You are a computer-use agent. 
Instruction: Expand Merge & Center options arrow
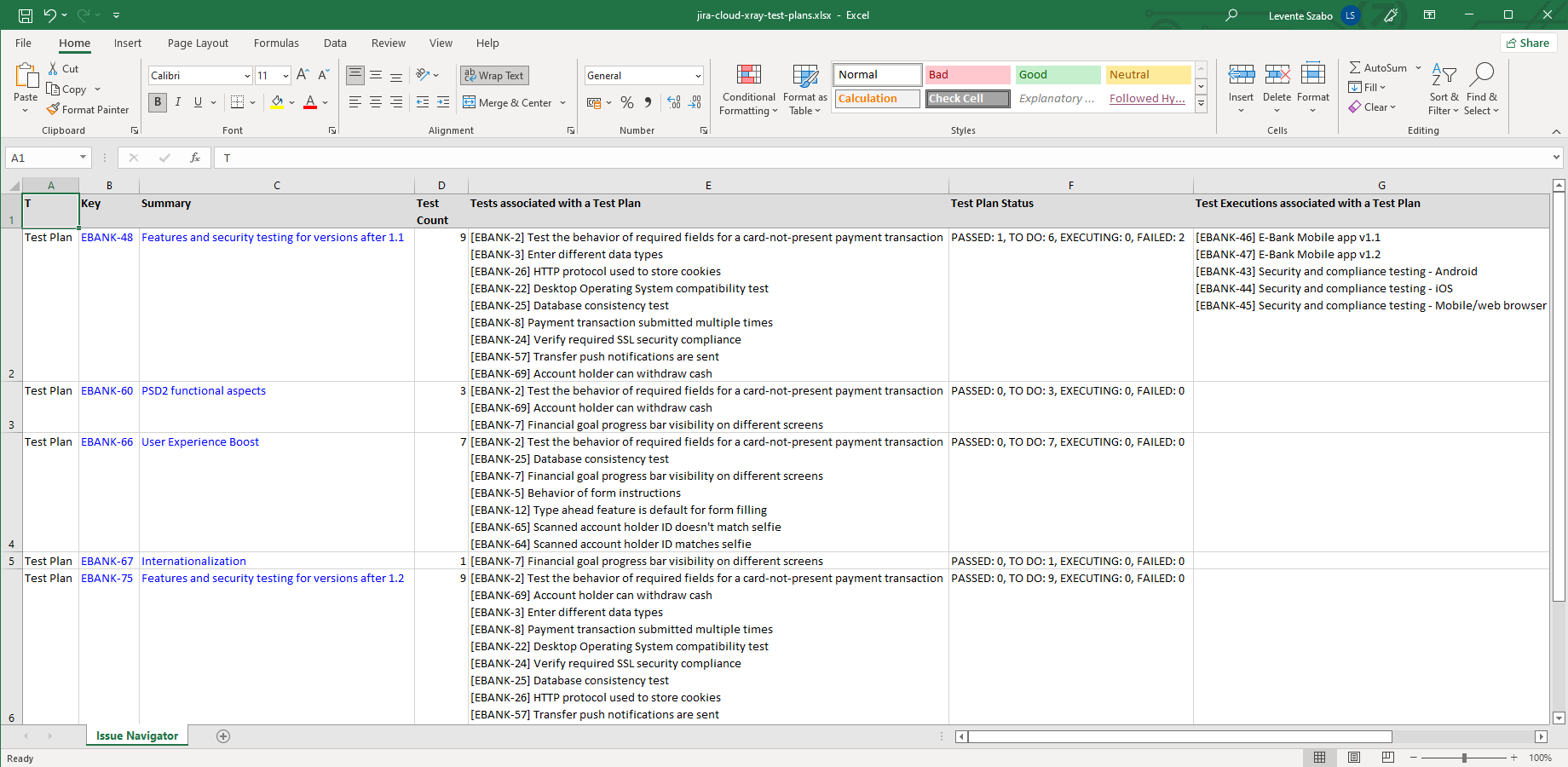point(563,103)
